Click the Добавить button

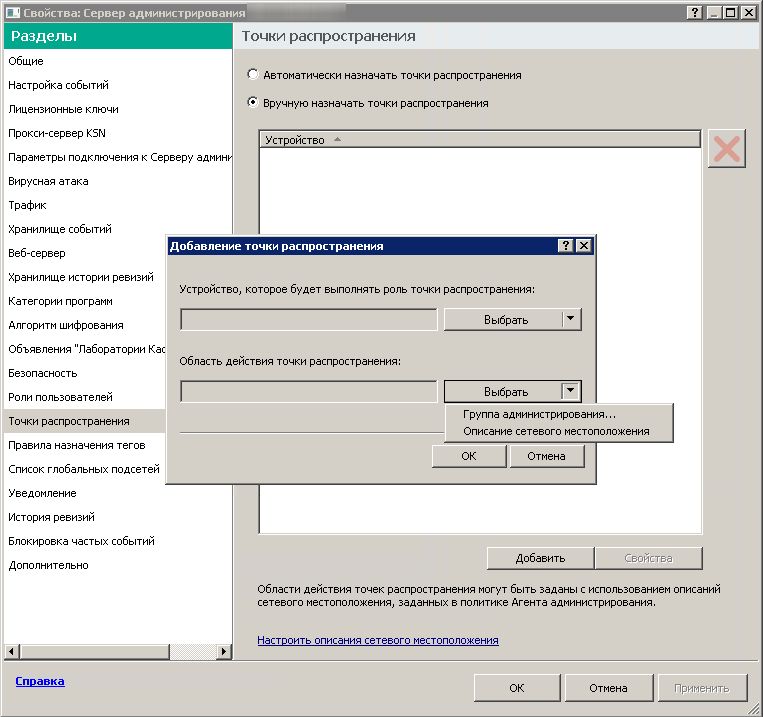(x=540, y=558)
